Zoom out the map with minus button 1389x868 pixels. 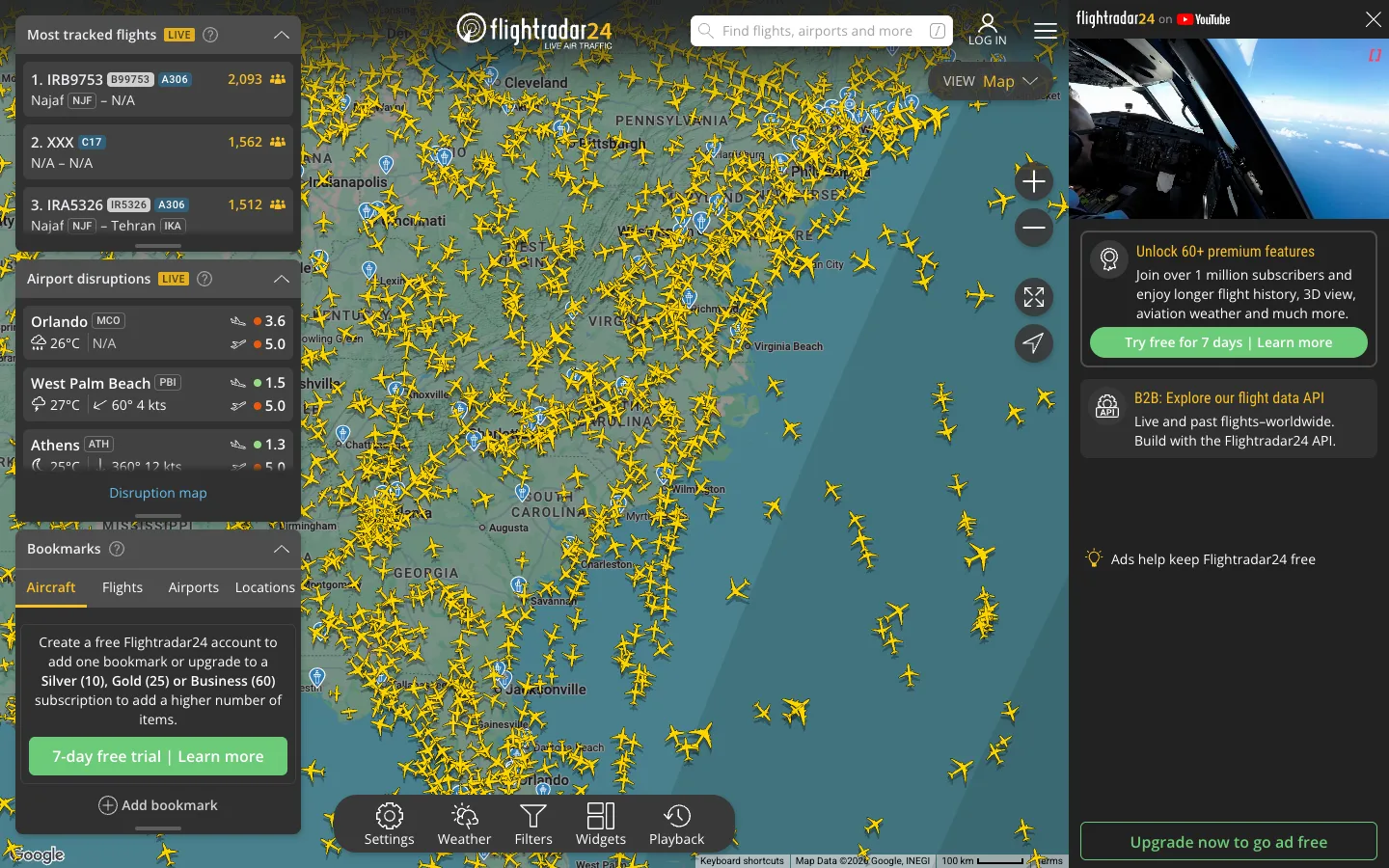coord(1034,228)
